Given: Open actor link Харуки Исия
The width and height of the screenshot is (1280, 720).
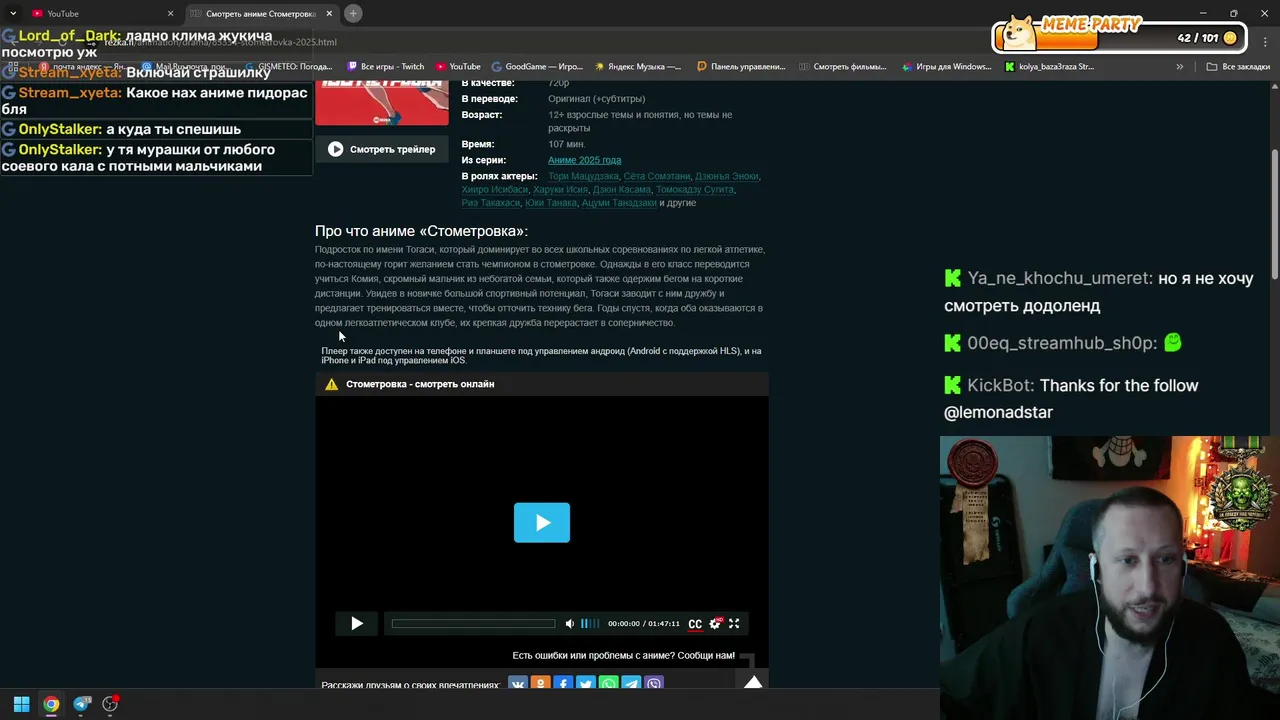Looking at the screenshot, I should click(560, 189).
